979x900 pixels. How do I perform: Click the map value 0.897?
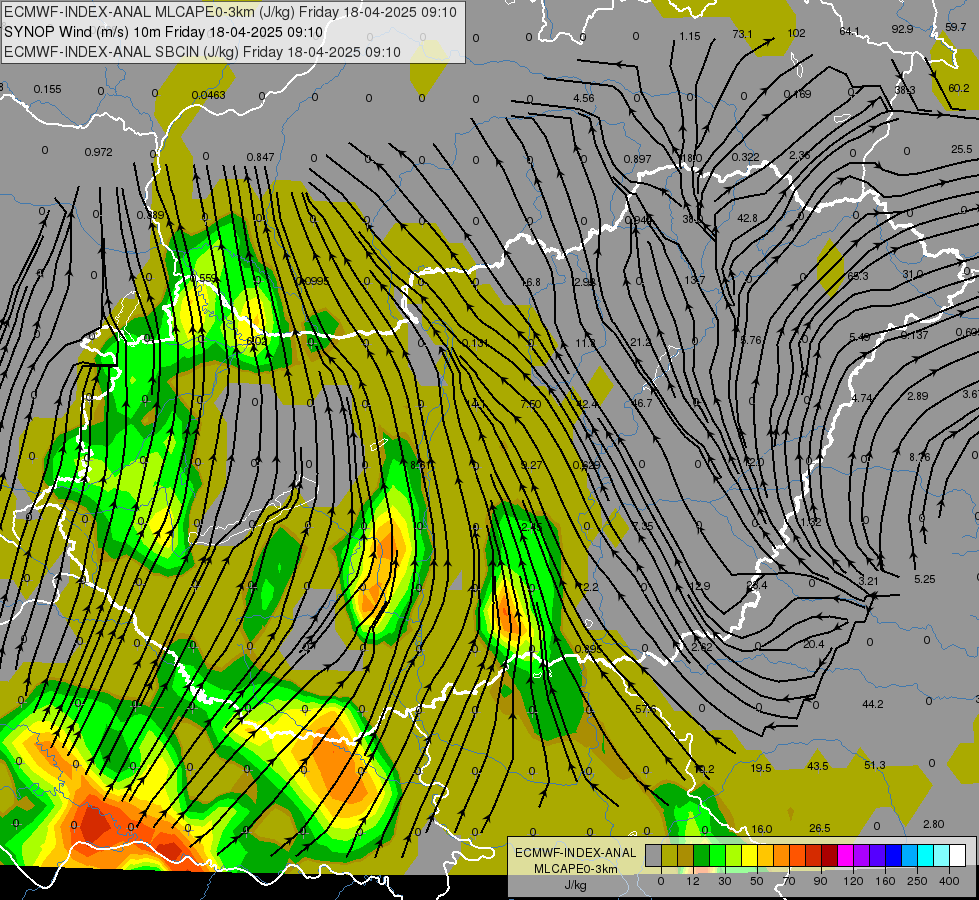(637, 159)
